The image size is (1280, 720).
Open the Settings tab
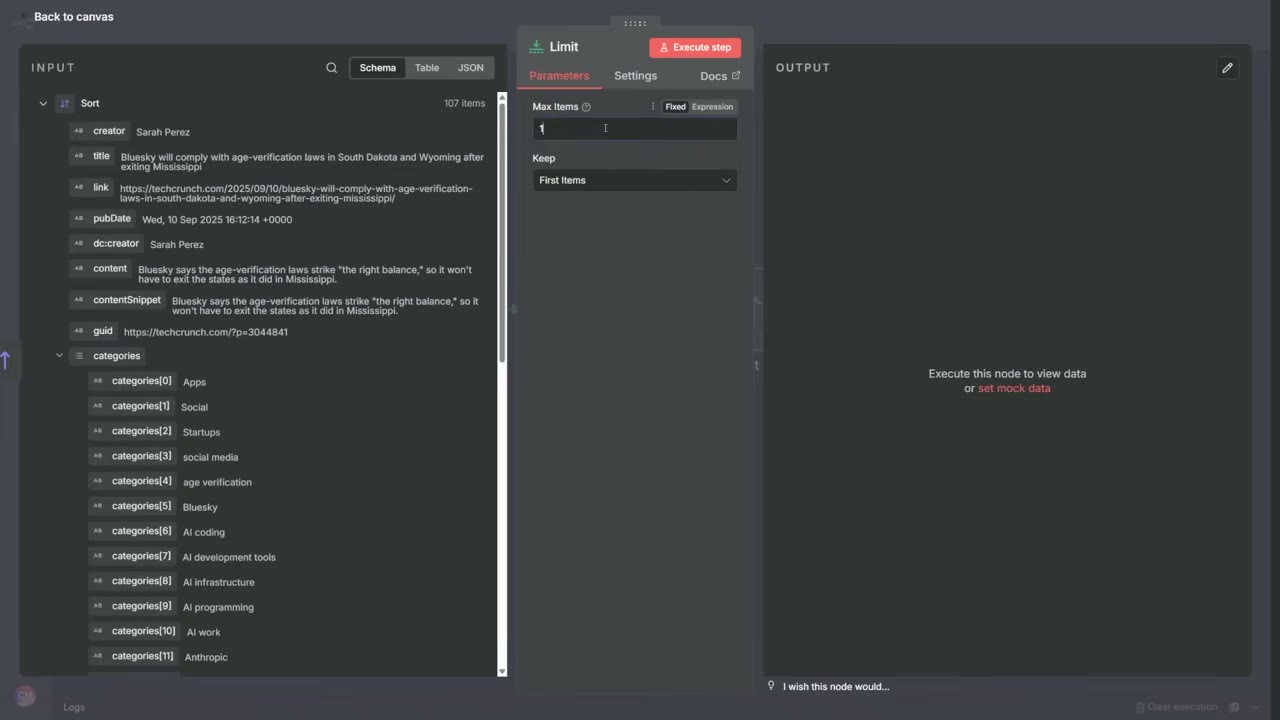pos(635,76)
